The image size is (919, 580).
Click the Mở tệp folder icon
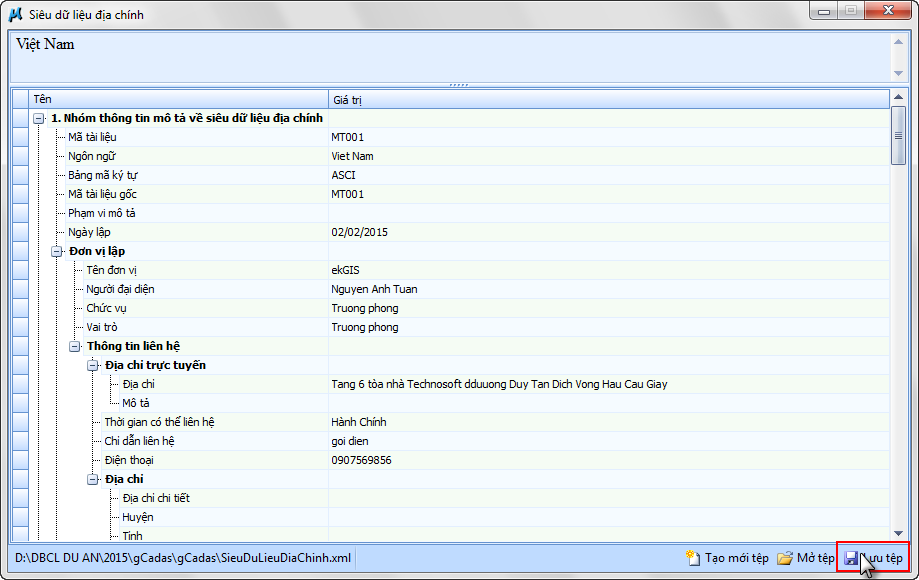point(785,558)
